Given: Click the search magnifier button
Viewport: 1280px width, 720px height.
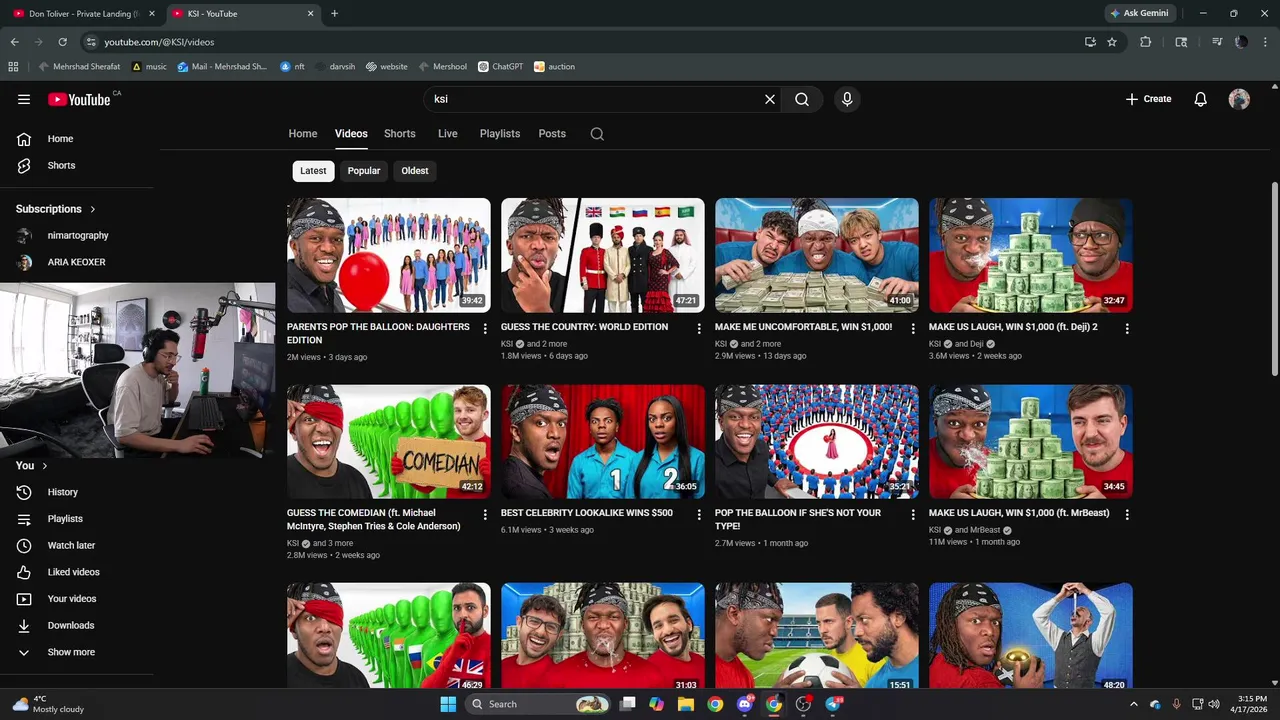Looking at the screenshot, I should click(802, 99).
